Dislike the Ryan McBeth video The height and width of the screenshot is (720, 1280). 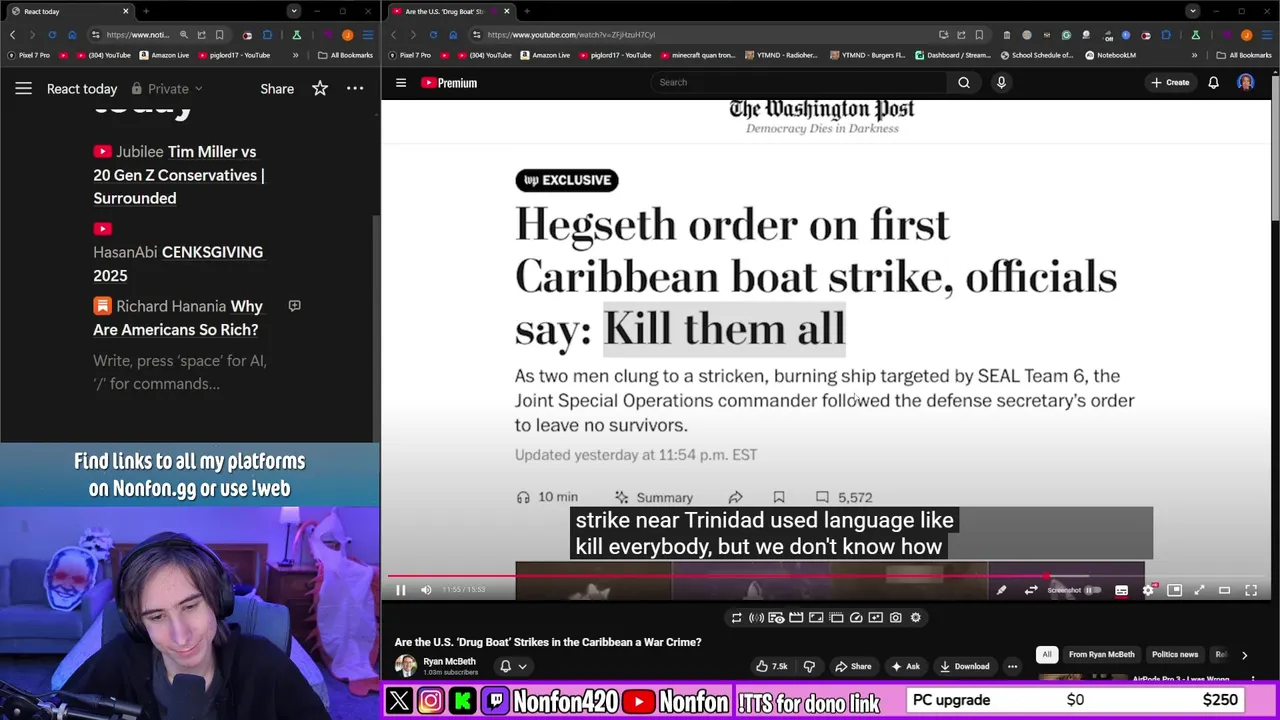(x=809, y=666)
